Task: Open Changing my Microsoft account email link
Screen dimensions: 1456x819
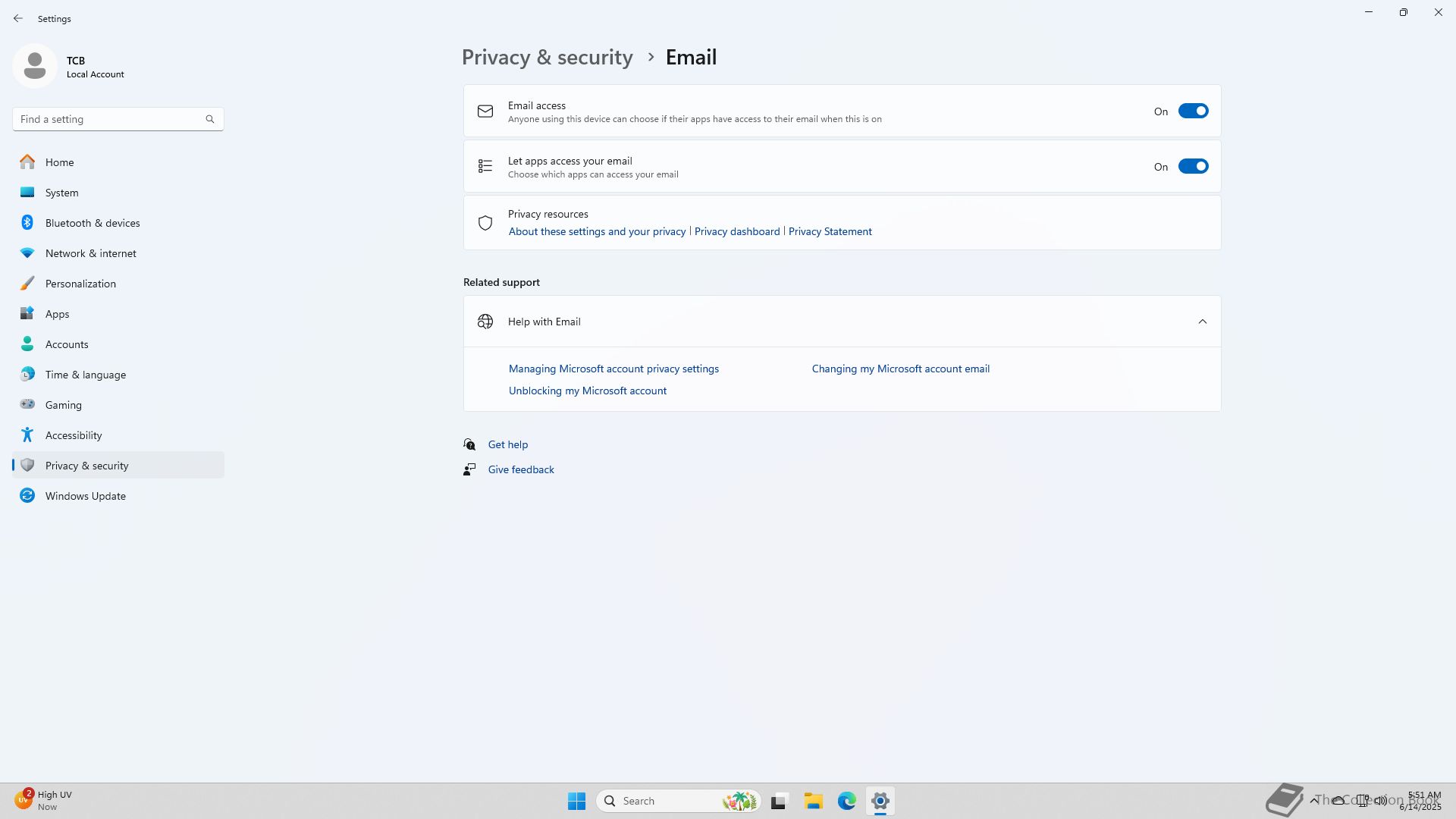Action: pos(900,369)
